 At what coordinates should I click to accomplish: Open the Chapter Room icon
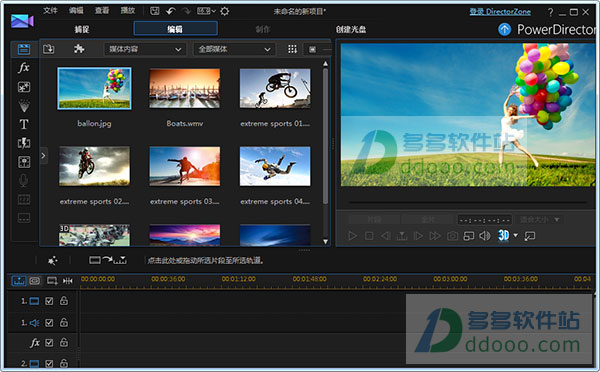coord(24,199)
